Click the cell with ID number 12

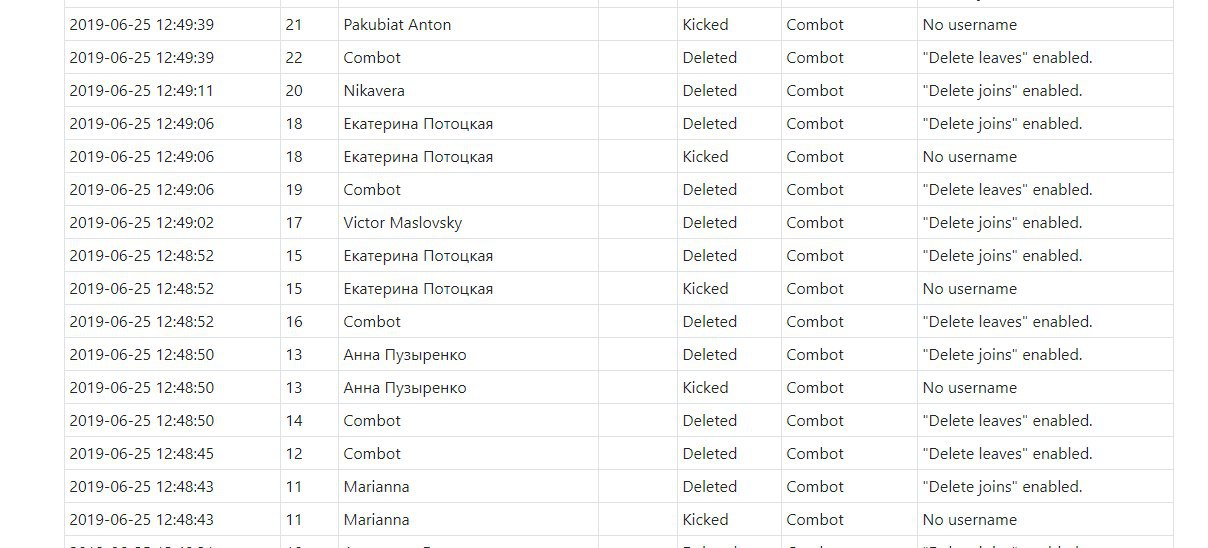[x=309, y=454]
